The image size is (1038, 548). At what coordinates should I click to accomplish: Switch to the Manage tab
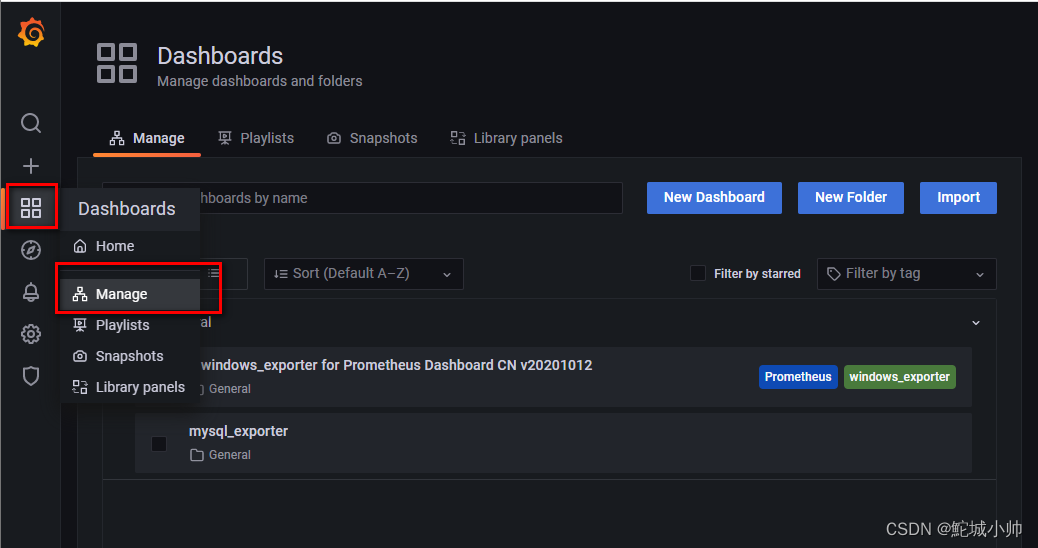[x=147, y=138]
